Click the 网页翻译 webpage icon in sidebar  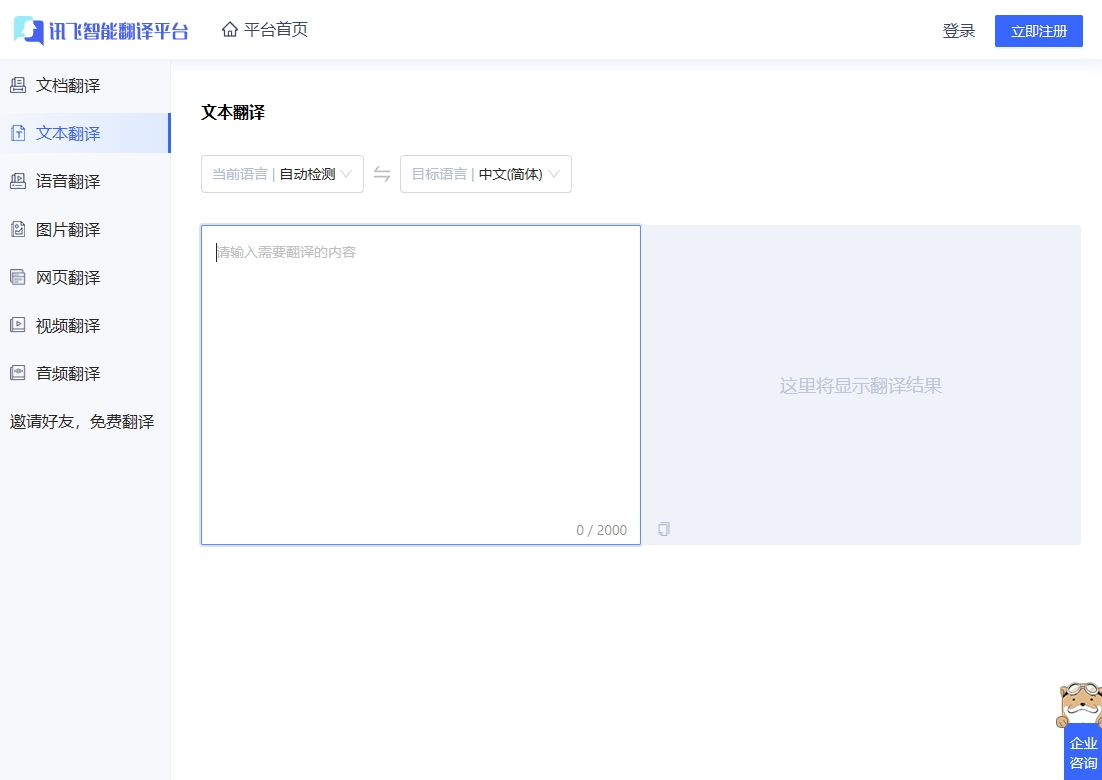pyautogui.click(x=18, y=277)
